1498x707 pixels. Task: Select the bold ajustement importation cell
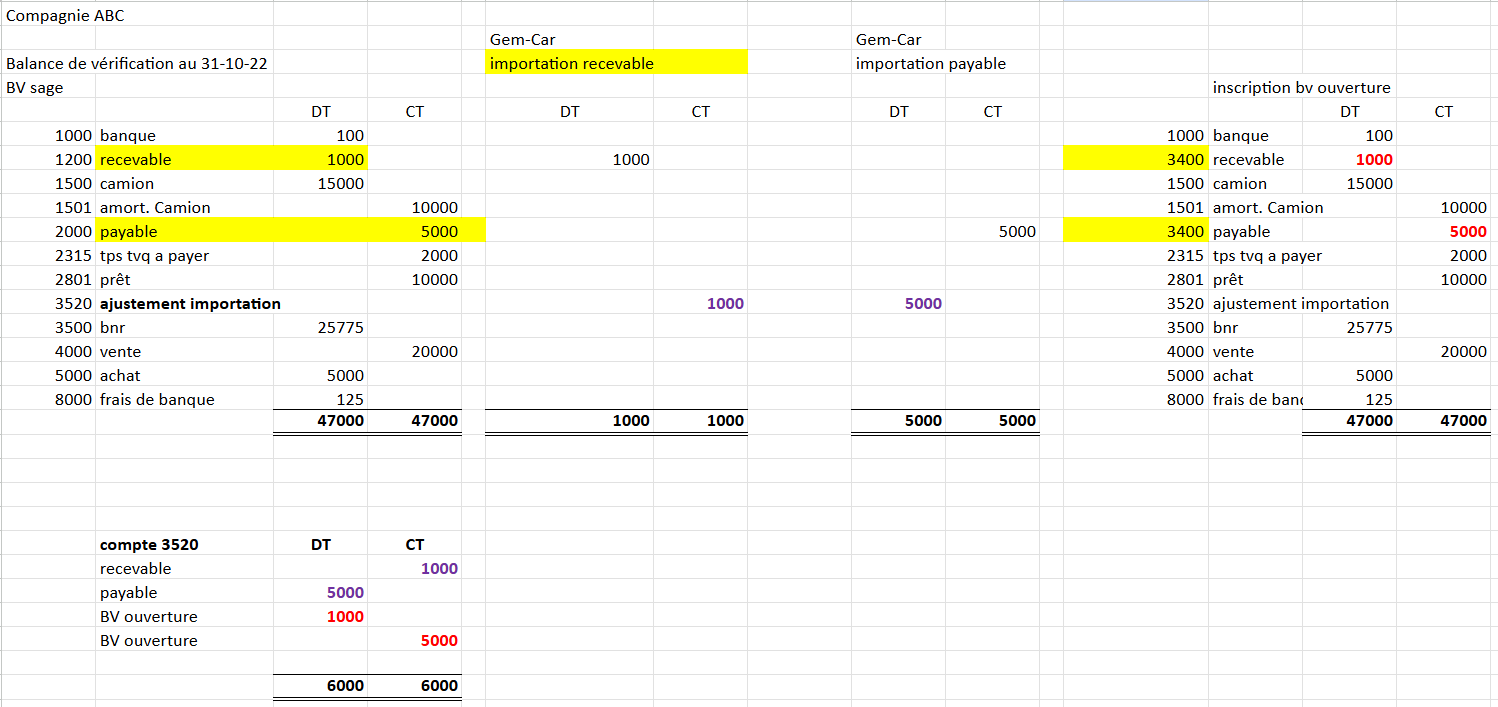coord(190,304)
